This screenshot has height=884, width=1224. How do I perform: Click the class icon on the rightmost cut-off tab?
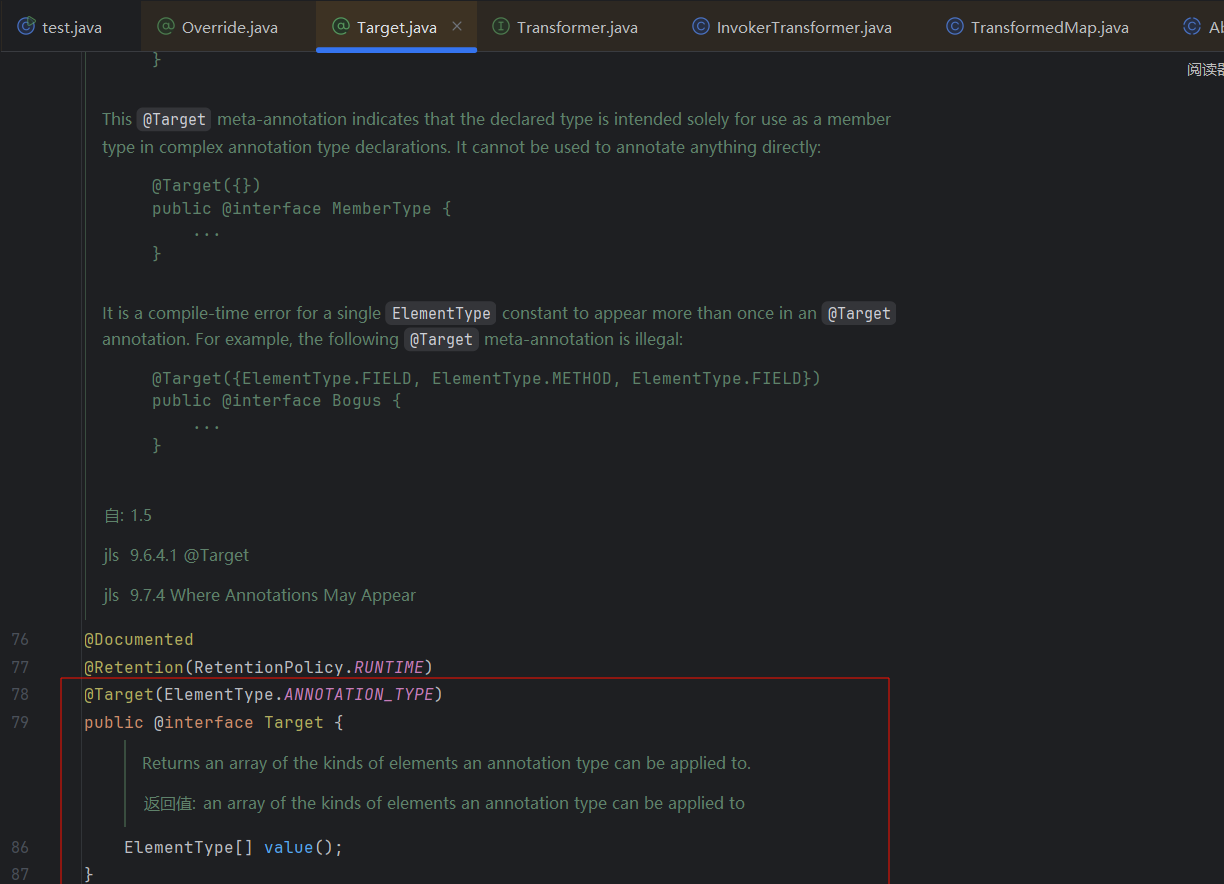coord(1191,27)
